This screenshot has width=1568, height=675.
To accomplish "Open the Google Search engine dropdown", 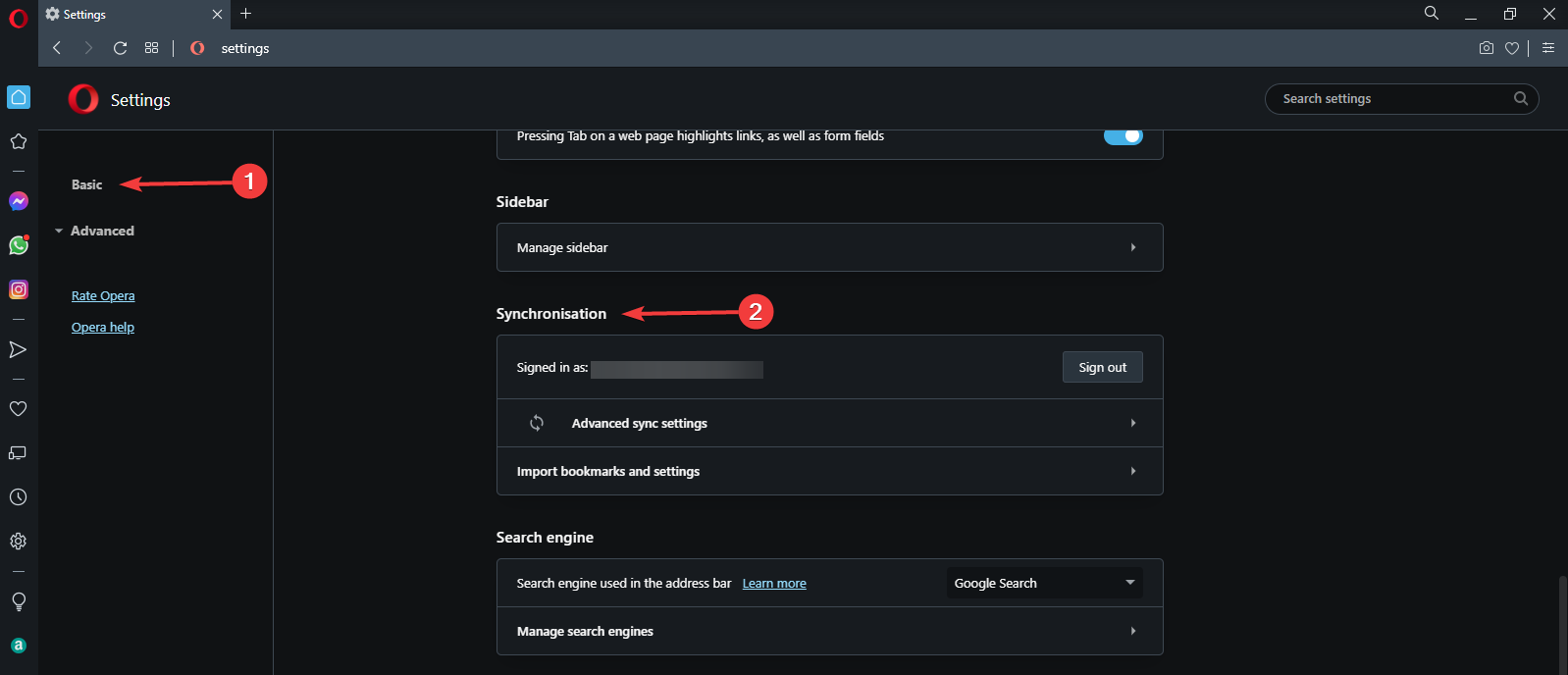I will coord(1044,583).
